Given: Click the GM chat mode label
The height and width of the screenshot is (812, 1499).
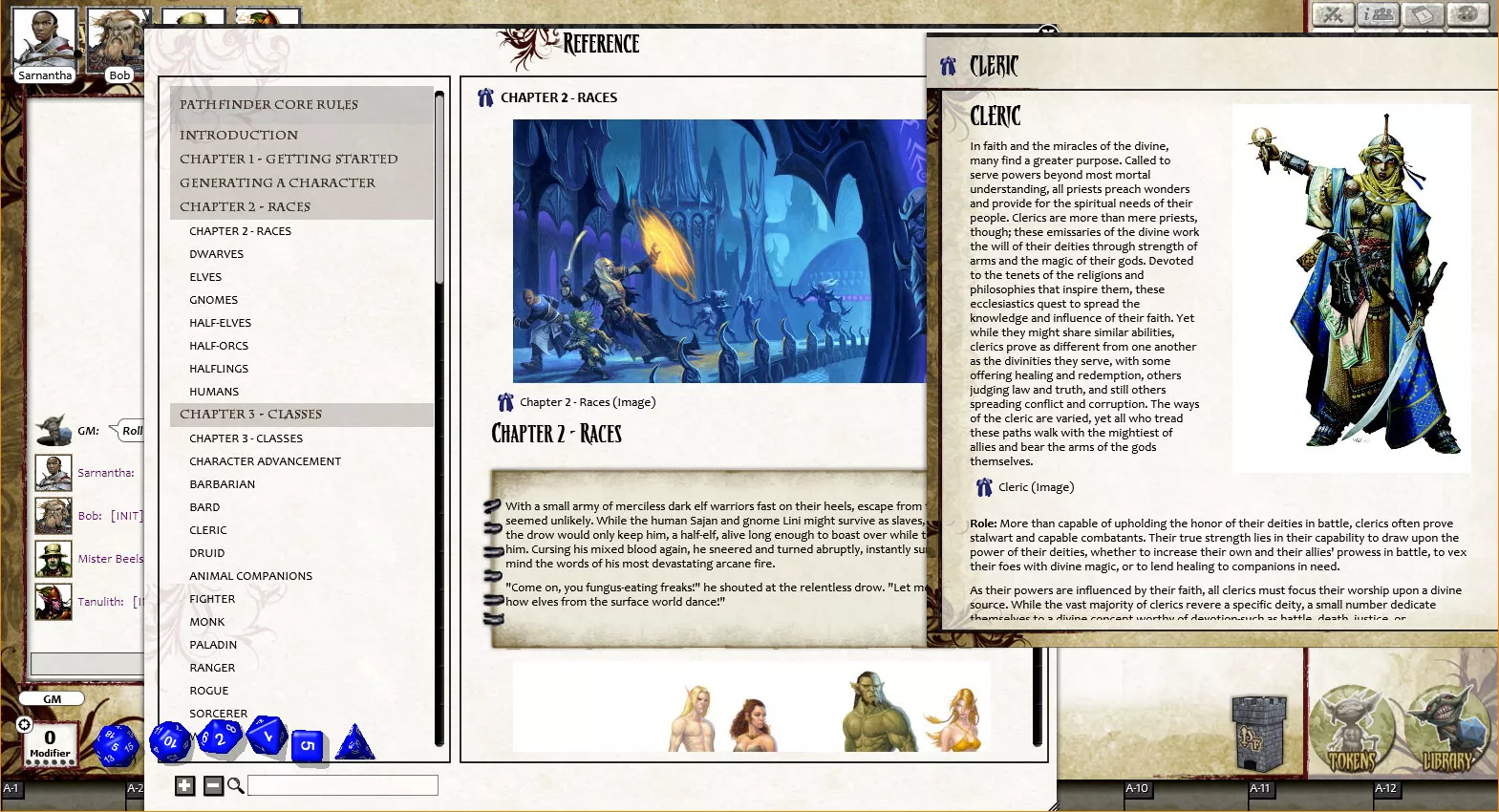Looking at the screenshot, I should coord(52,699).
